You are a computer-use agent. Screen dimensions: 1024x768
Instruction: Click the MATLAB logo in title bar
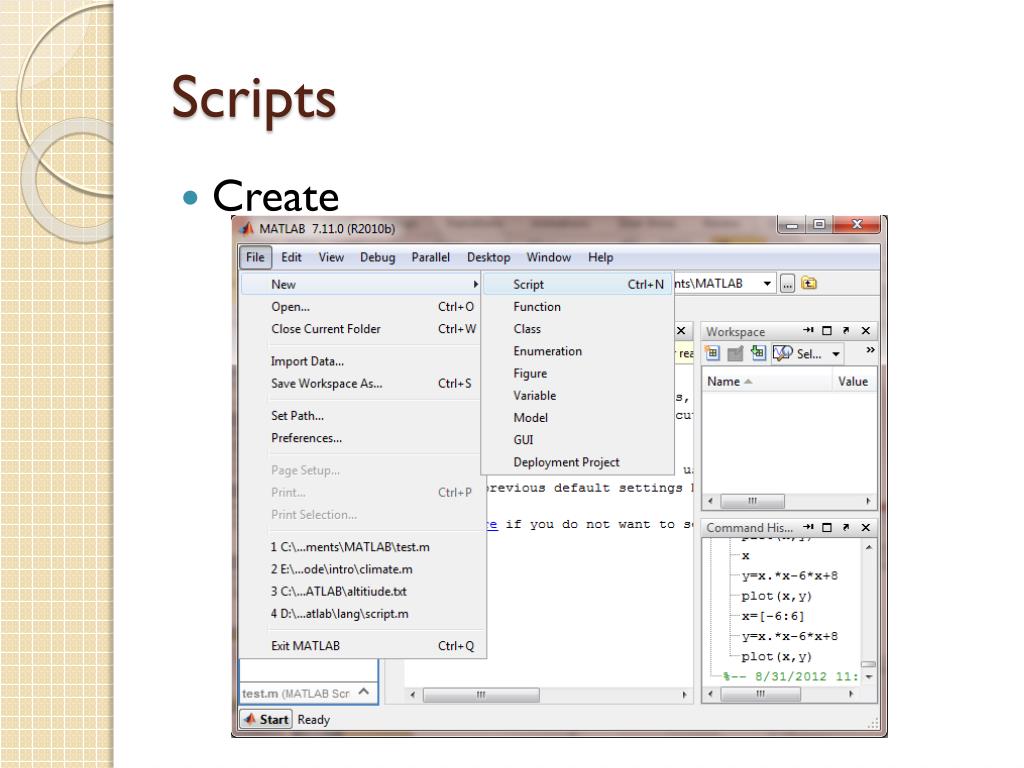247,229
